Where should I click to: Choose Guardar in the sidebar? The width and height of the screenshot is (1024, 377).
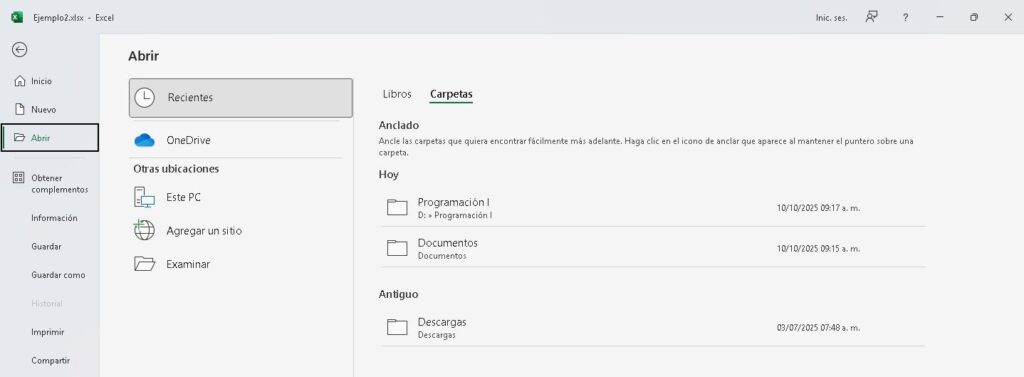[46, 247]
